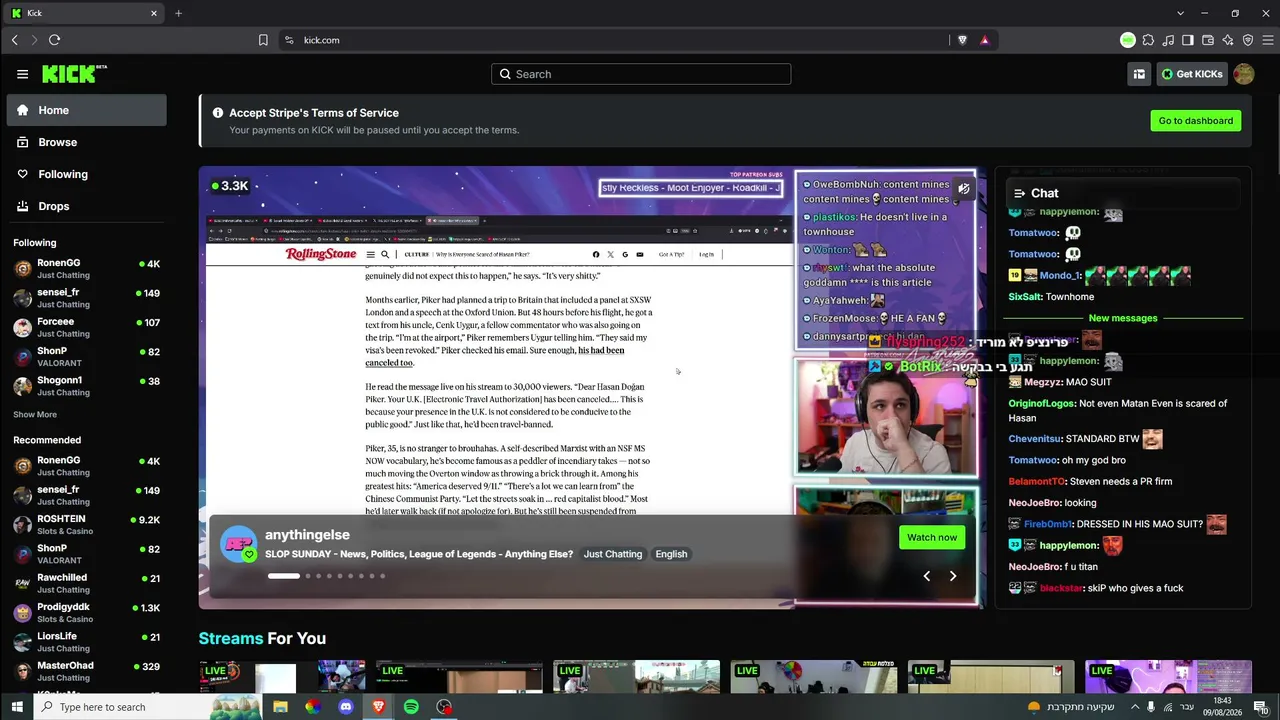Toggle the browser sidebar panel icon
The width and height of the screenshot is (1280, 720).
pyautogui.click(x=1188, y=40)
